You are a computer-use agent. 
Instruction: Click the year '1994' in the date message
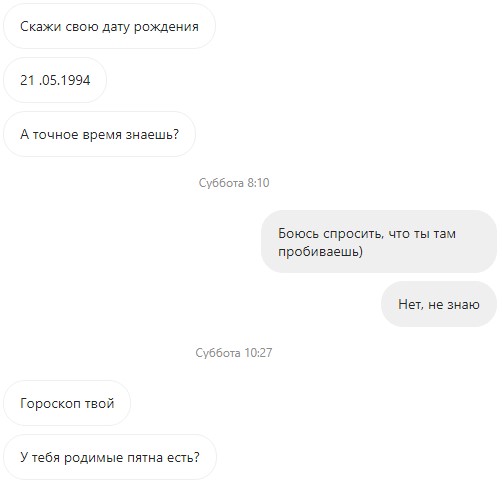point(76,80)
